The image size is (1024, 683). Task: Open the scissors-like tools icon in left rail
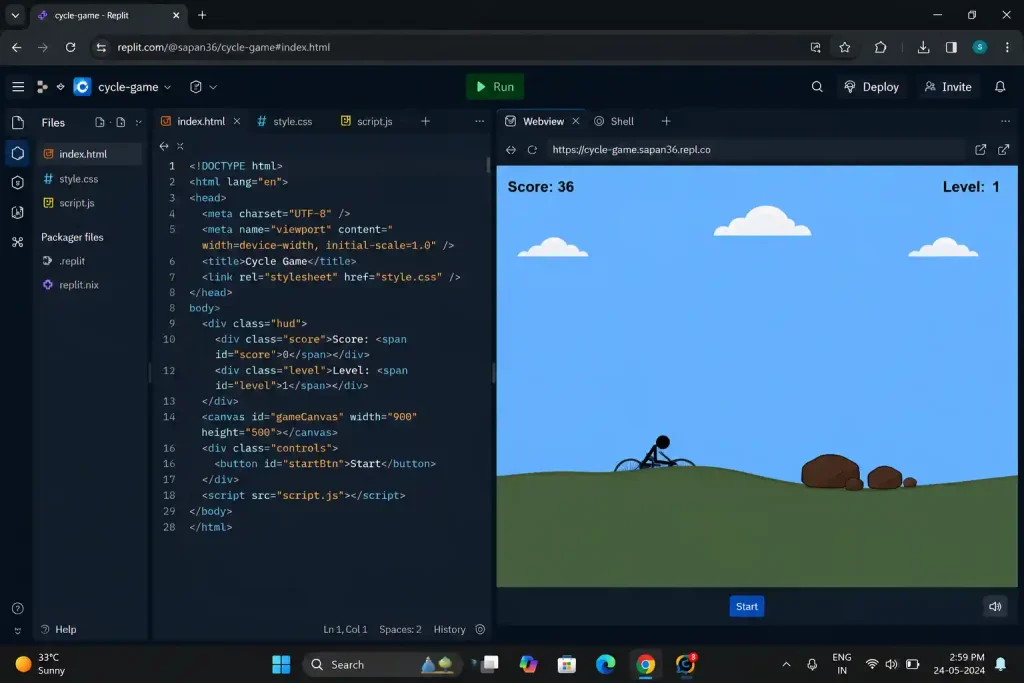(x=18, y=242)
